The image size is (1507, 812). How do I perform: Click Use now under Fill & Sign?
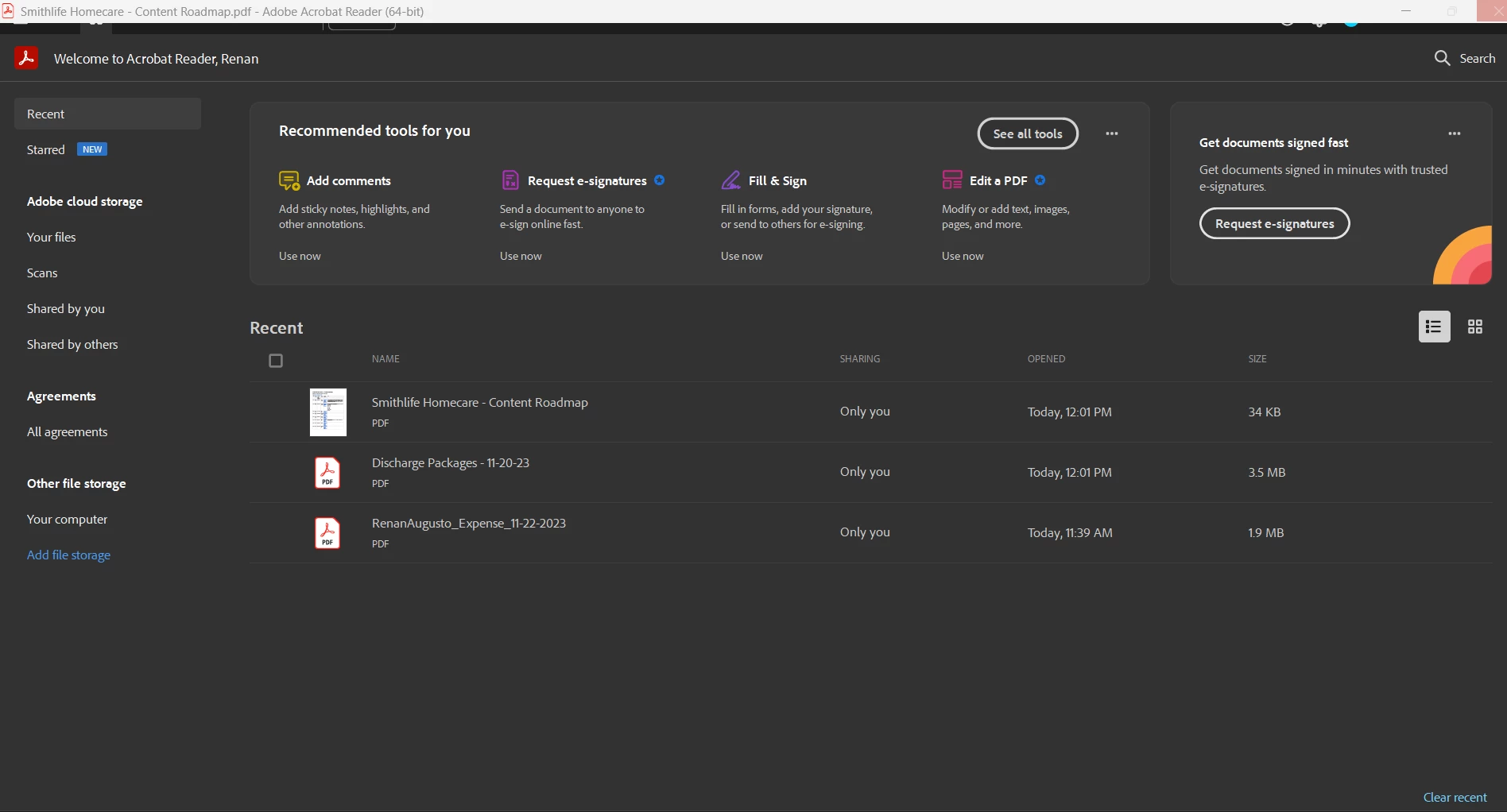click(x=742, y=256)
